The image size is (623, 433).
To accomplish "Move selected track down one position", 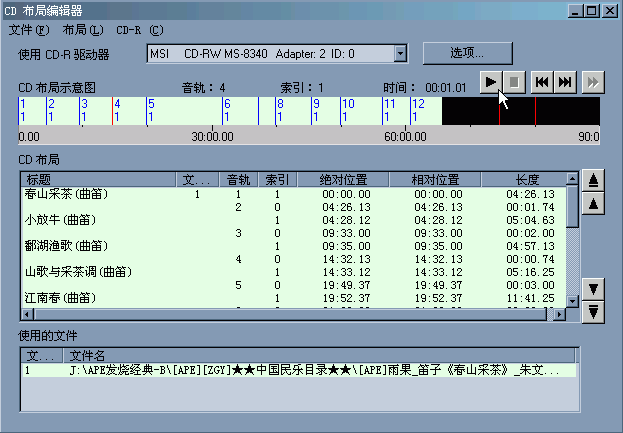I will [594, 289].
